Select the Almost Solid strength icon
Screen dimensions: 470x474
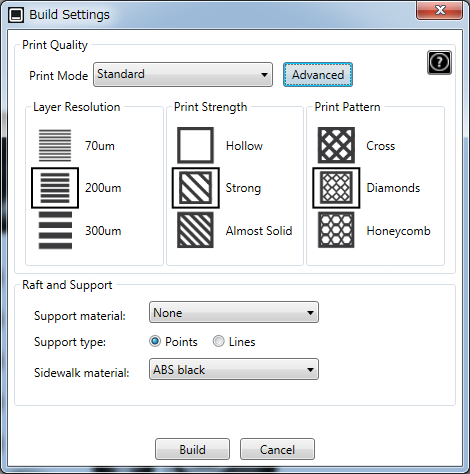[x=195, y=230]
